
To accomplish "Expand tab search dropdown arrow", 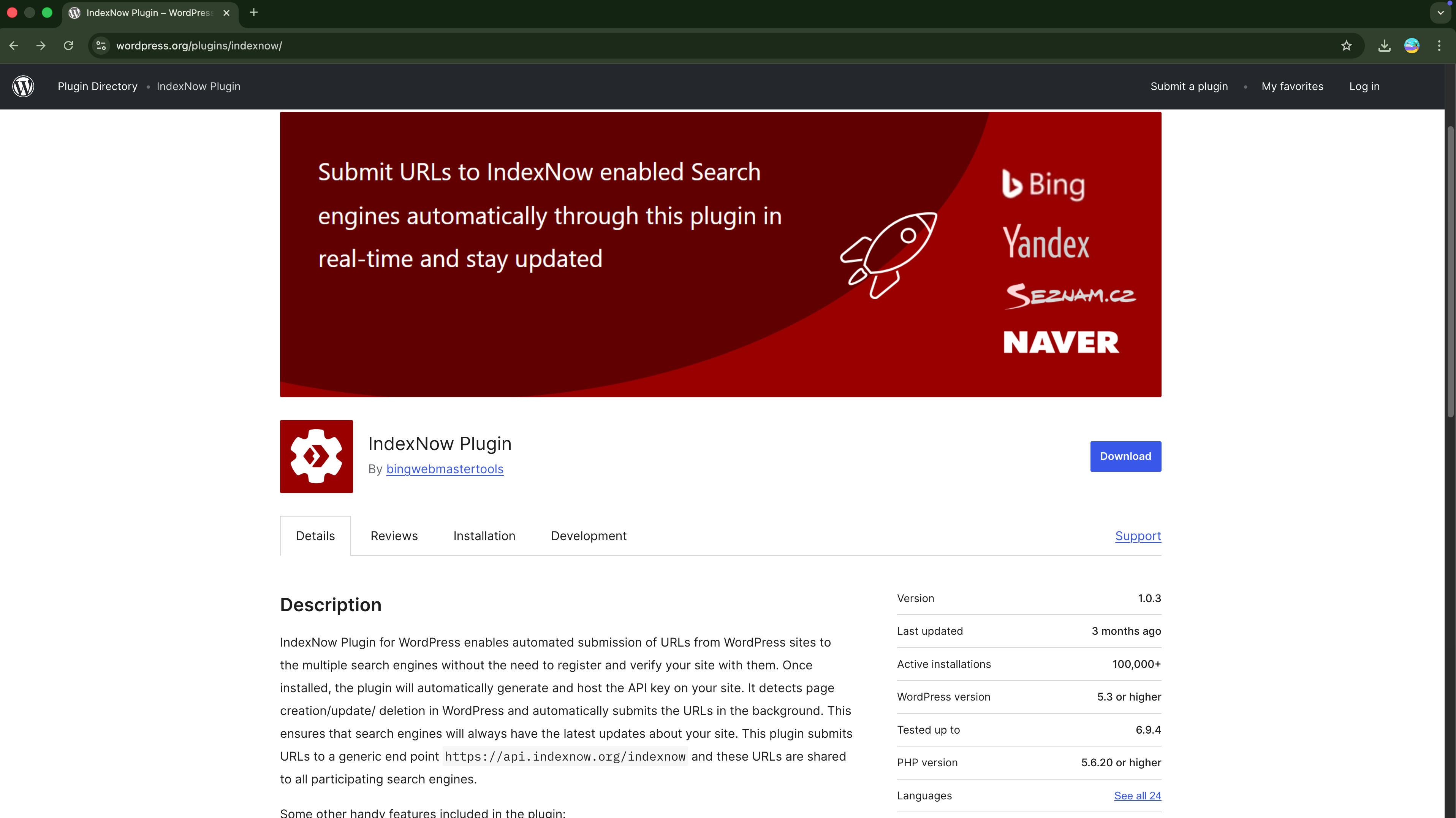I will (x=1440, y=13).
